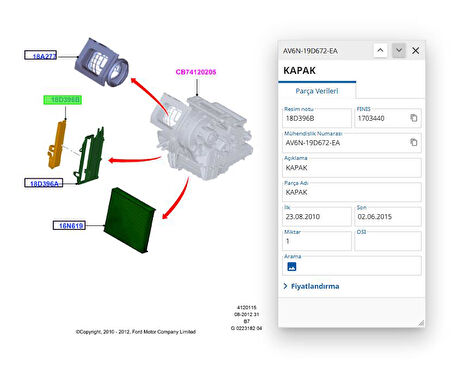Close the KAPAK part details panel
This screenshot has height=367, width=452.
coord(416,51)
